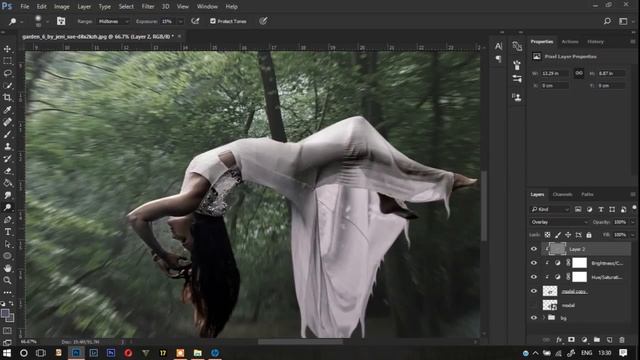
Task: Toggle link width and height
Action: (x=579, y=73)
